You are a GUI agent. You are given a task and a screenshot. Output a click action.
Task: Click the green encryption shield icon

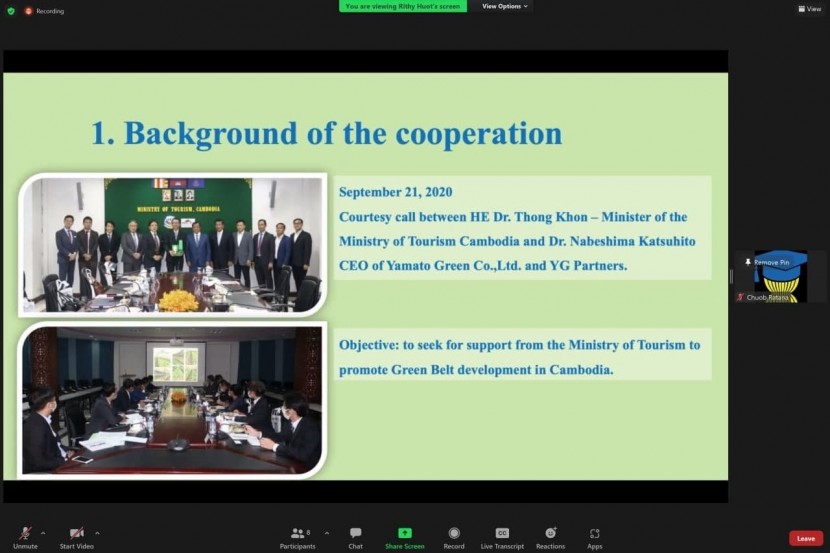(11, 11)
